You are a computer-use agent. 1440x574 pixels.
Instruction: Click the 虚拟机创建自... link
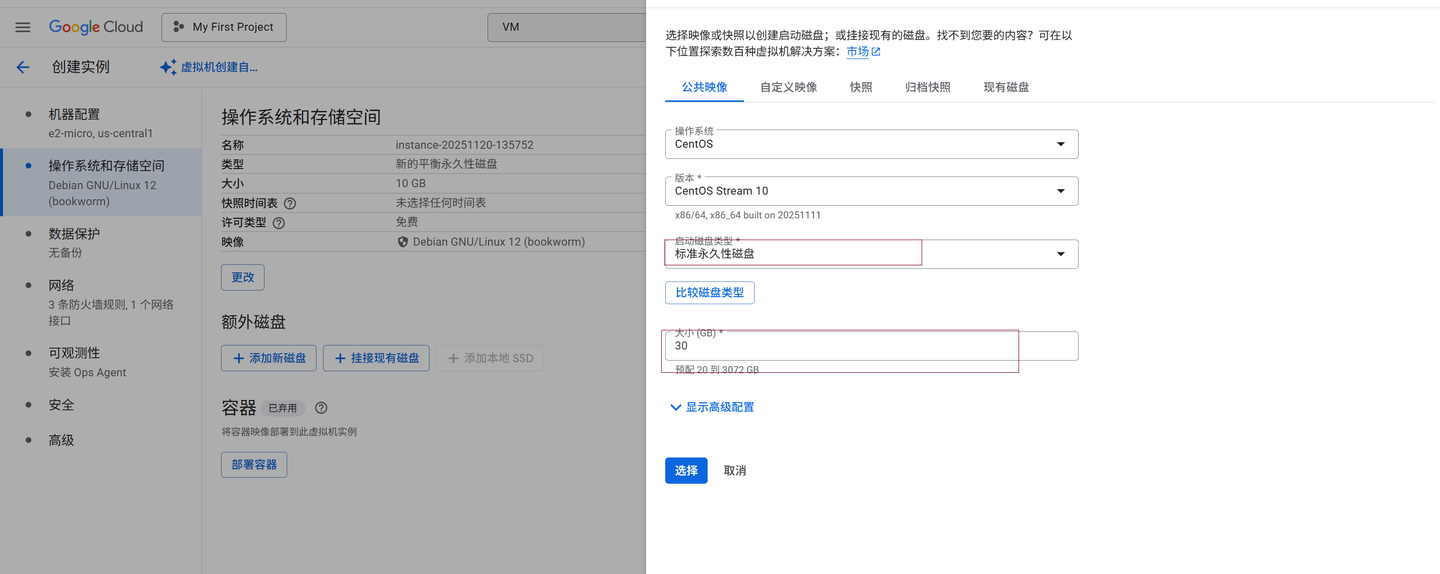coord(219,67)
